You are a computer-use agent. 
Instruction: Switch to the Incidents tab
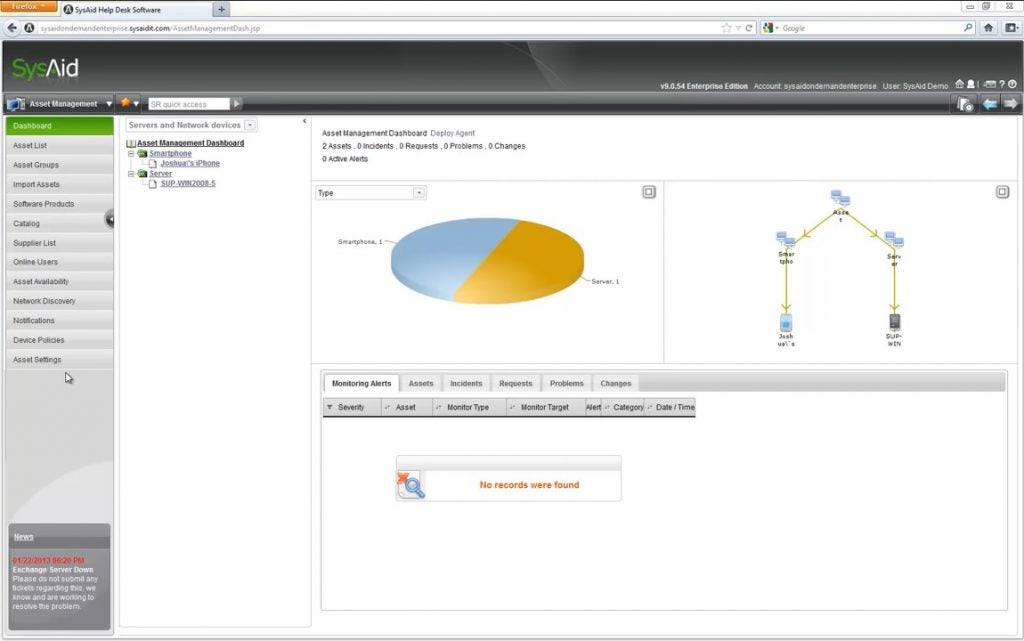point(466,383)
